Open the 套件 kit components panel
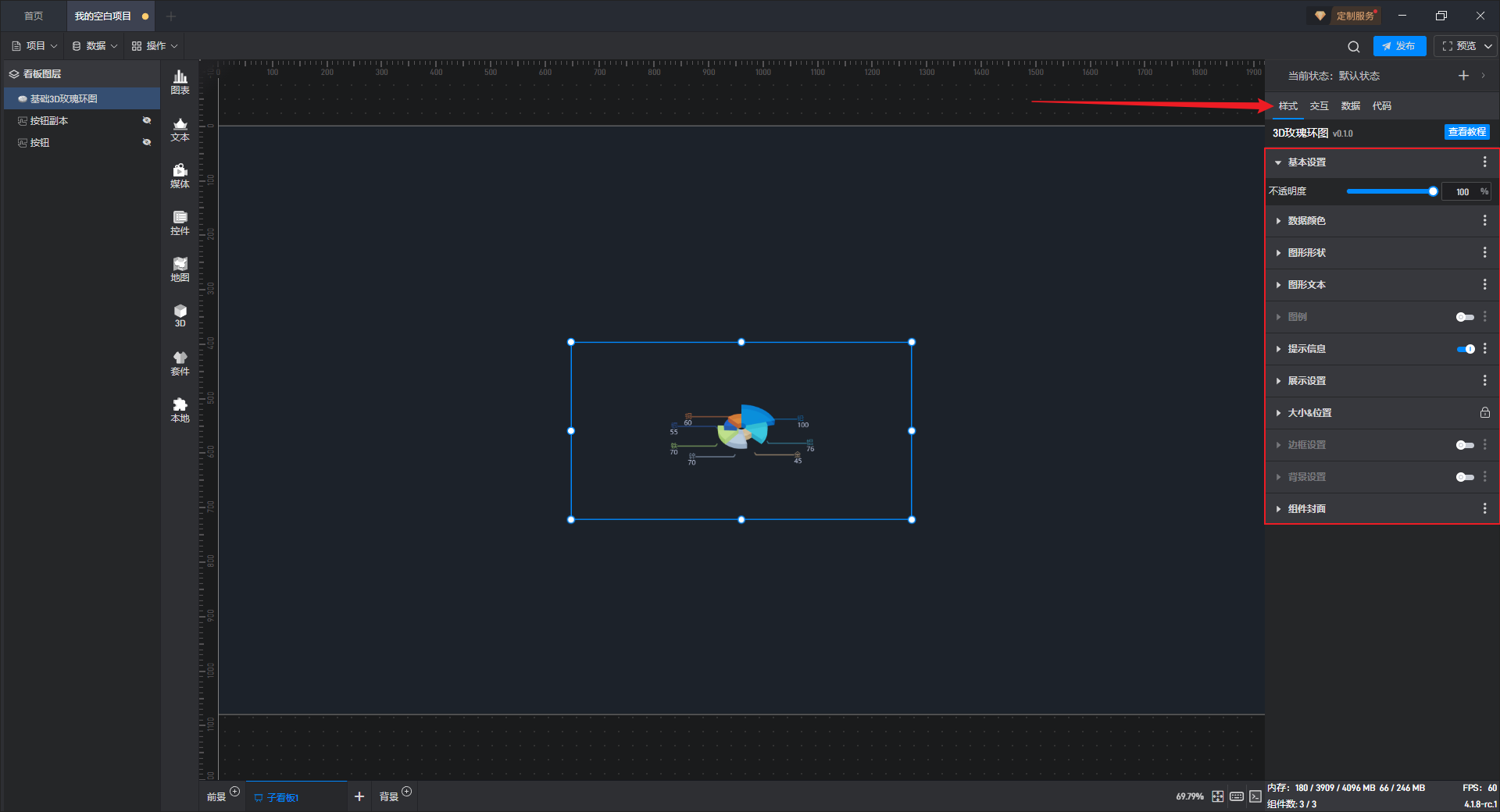 coord(180,363)
